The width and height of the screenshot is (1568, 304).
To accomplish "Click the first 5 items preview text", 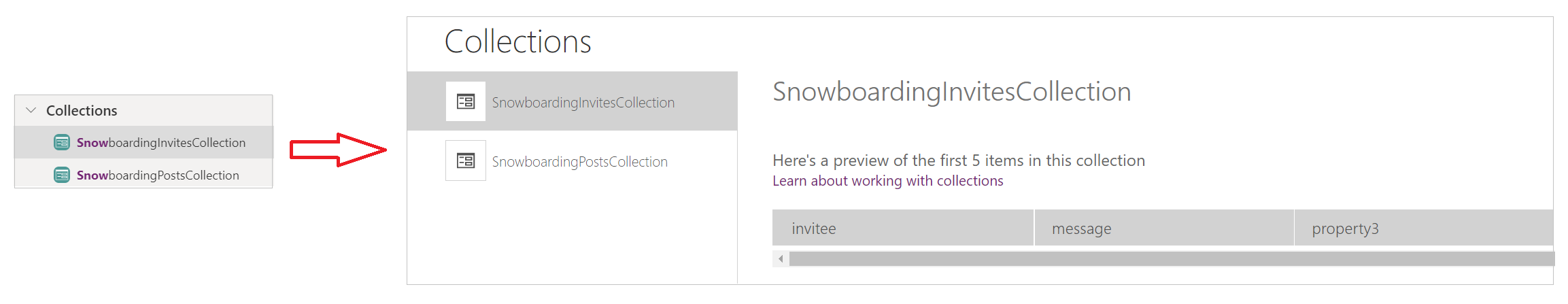I will point(958,161).
